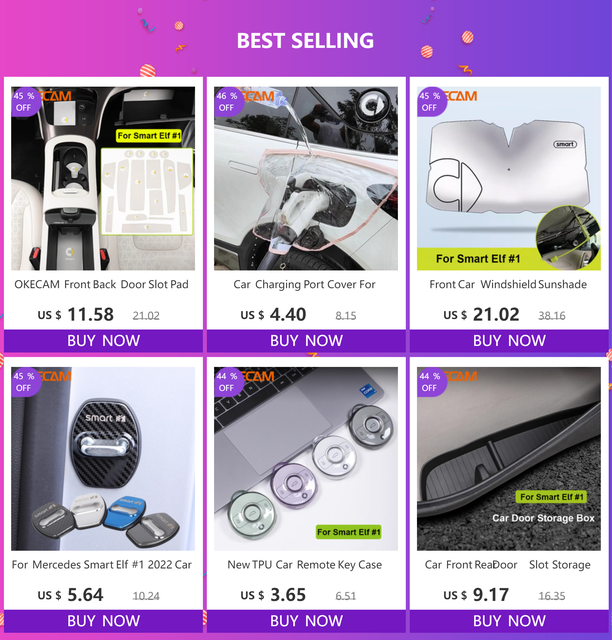Buy now the 21.02 Windshield Sunshade

(509, 341)
